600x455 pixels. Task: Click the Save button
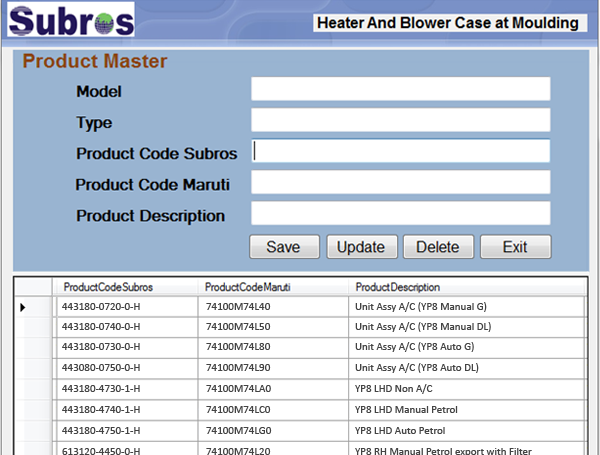pos(284,247)
